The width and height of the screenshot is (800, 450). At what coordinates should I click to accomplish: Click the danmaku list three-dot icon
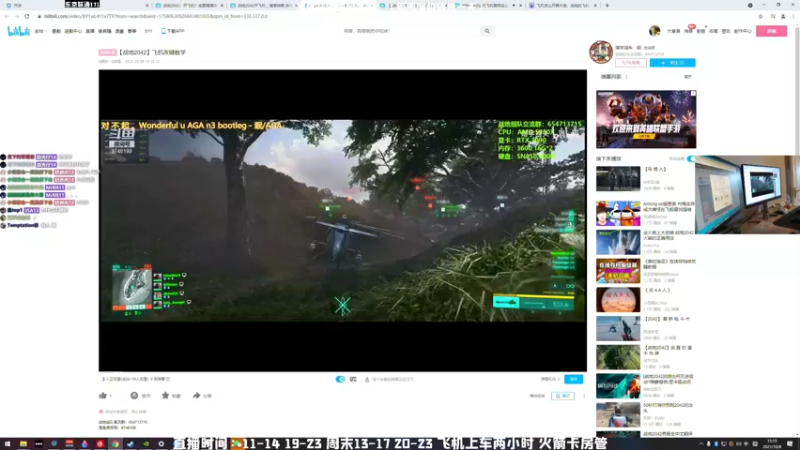point(626,77)
